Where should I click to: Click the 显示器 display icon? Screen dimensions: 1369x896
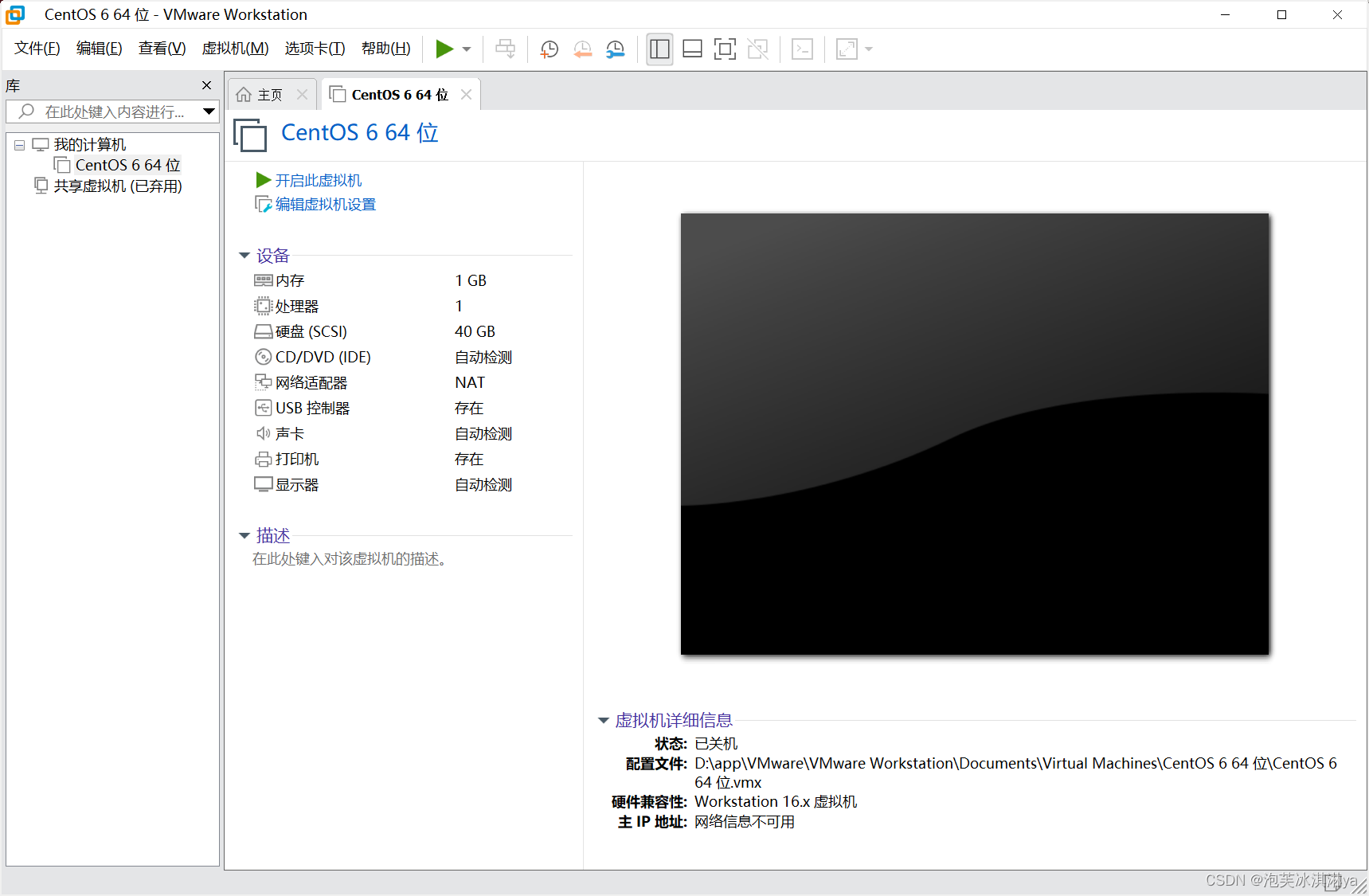coord(264,484)
